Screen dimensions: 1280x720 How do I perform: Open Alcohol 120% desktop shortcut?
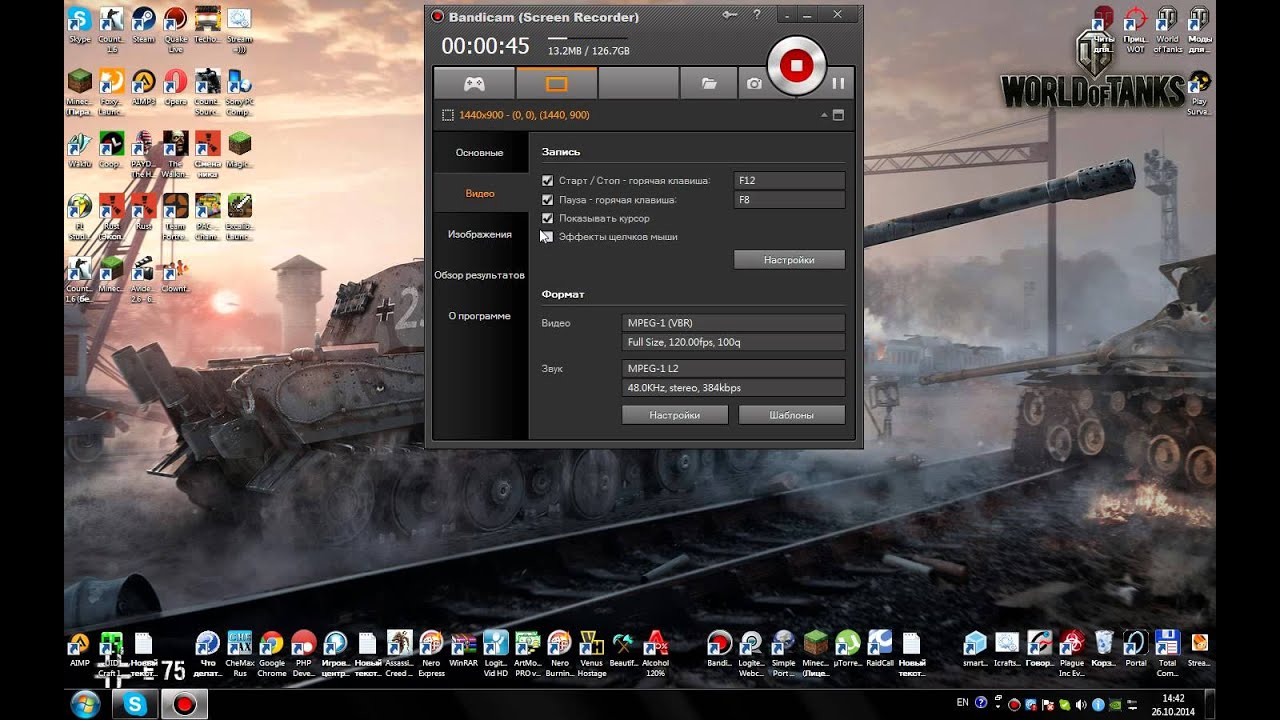click(655, 654)
